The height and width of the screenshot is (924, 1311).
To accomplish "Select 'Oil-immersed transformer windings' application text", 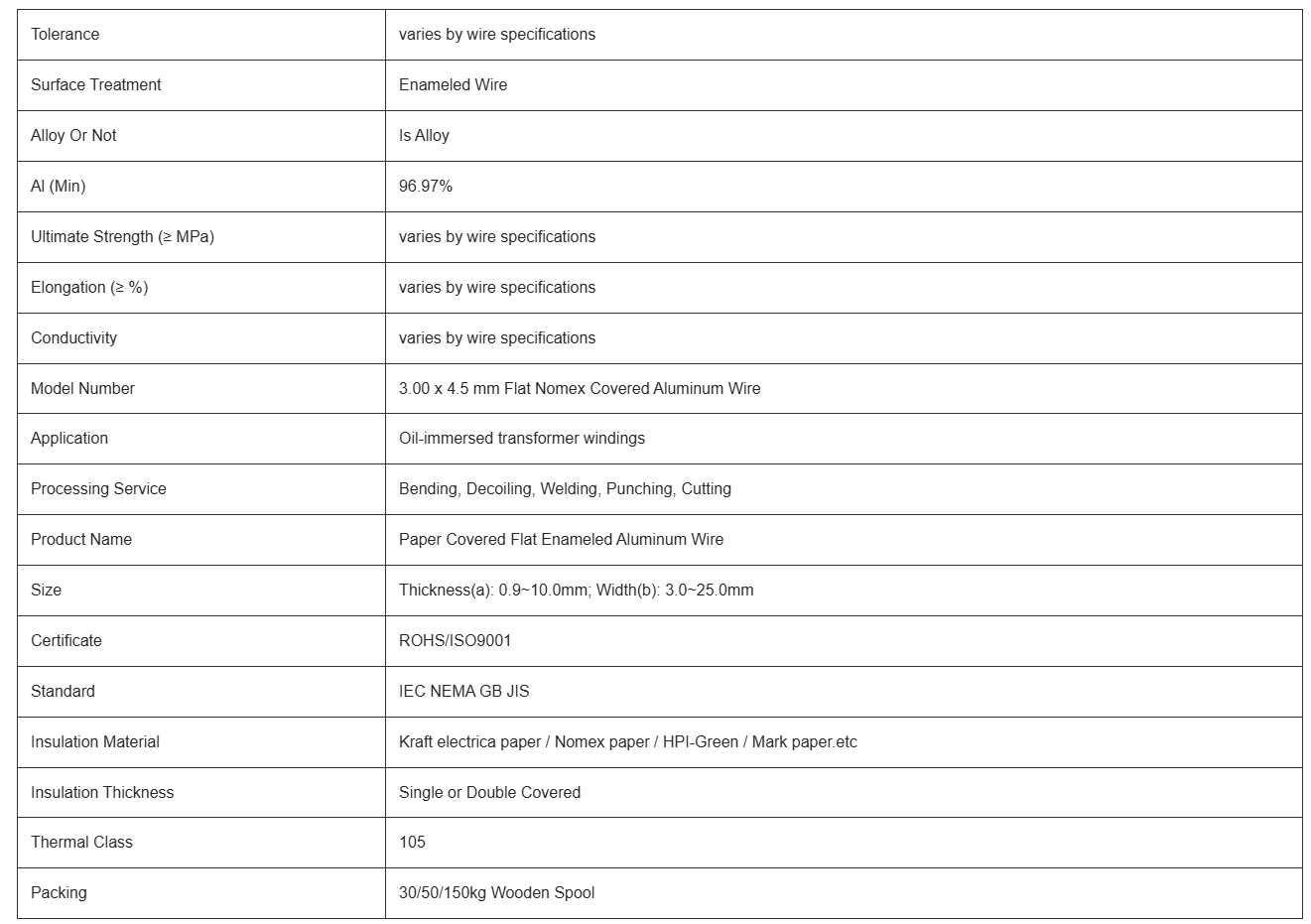I will (522, 439).
